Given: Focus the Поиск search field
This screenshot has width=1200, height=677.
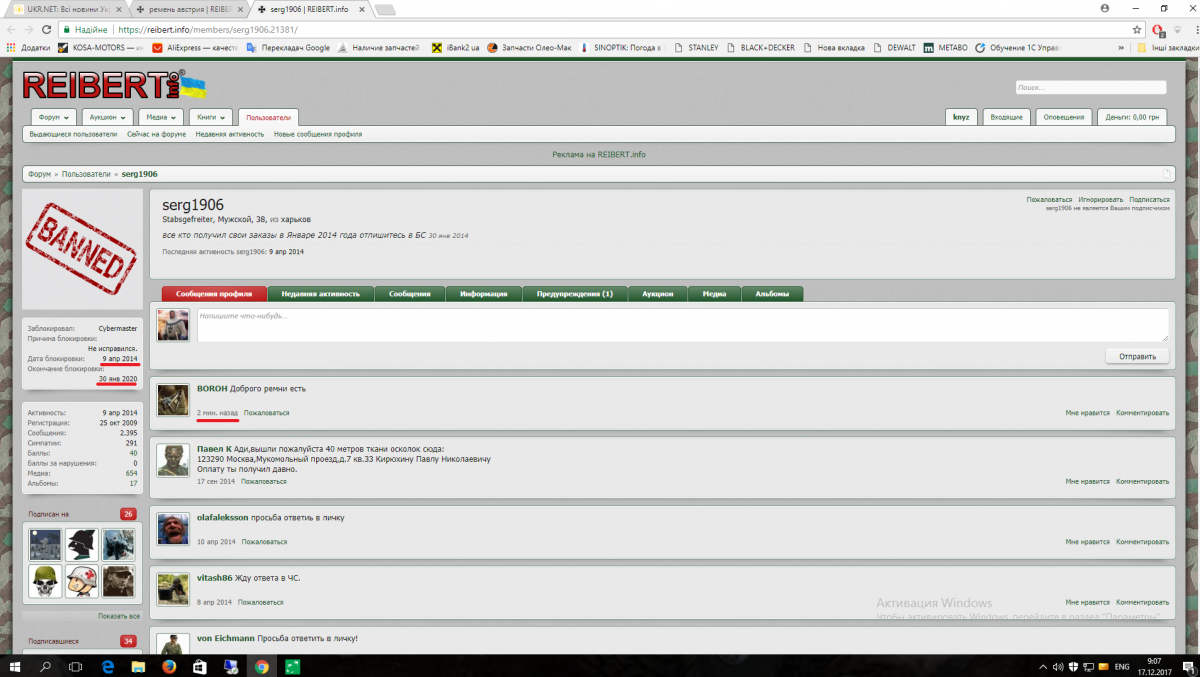Looking at the screenshot, I should [x=1091, y=88].
